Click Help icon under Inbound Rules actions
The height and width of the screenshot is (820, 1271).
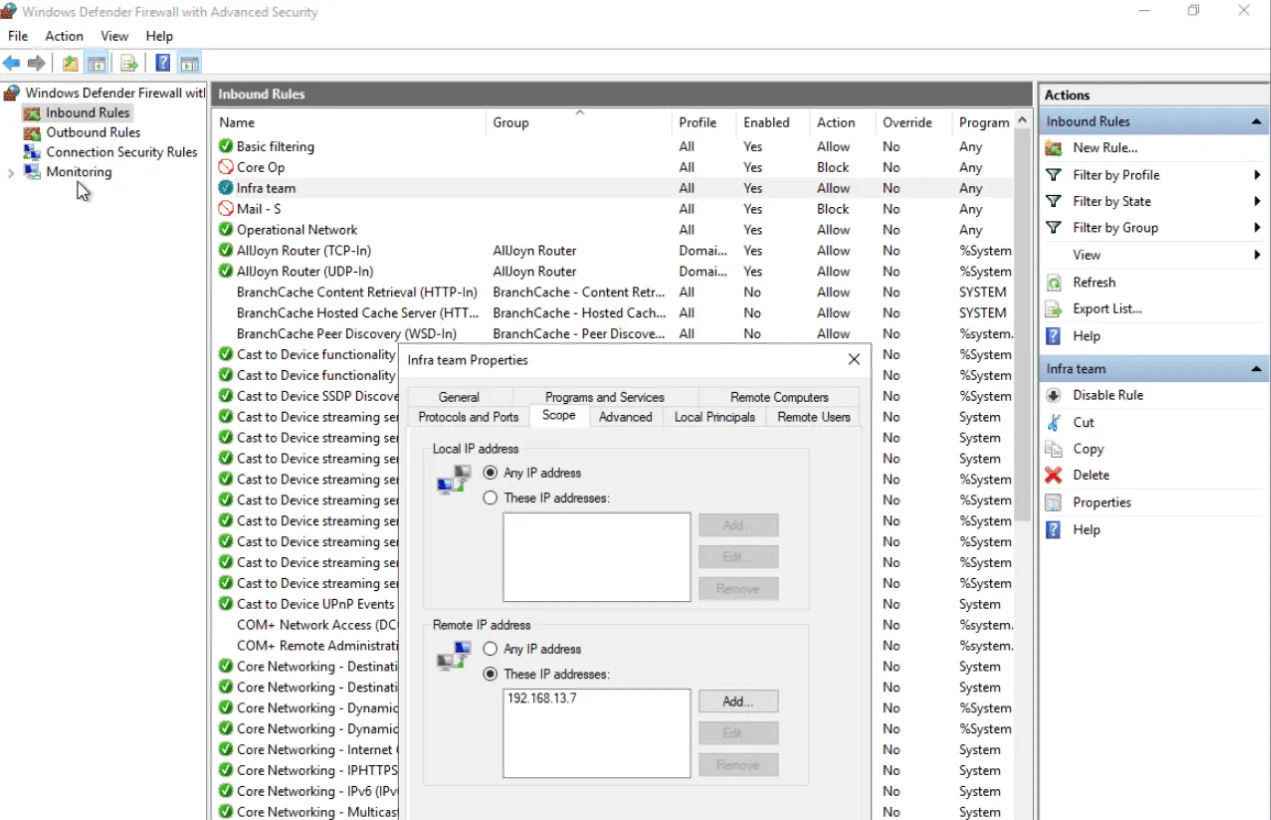[1053, 336]
